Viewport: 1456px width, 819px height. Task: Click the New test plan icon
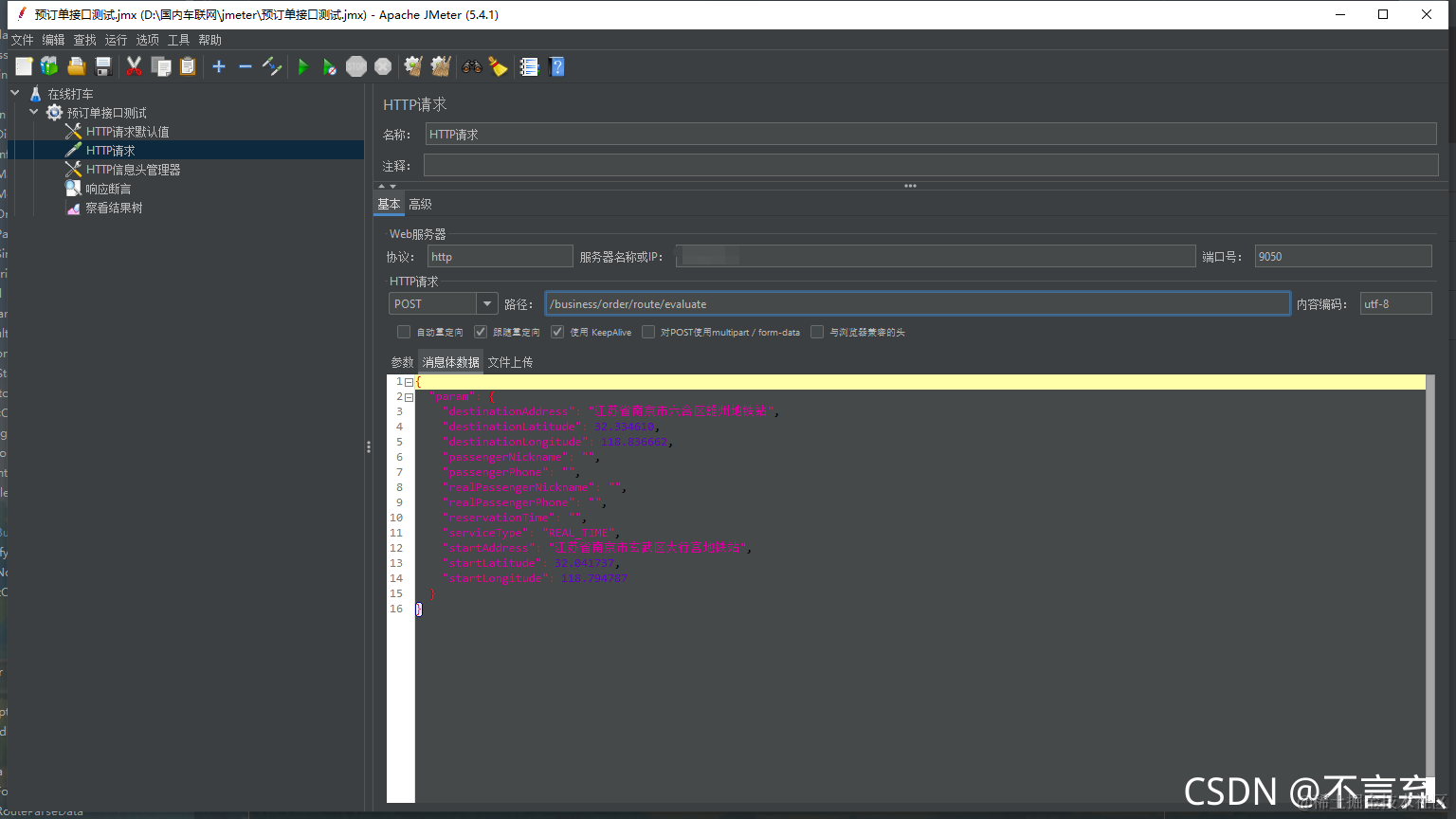(24, 66)
